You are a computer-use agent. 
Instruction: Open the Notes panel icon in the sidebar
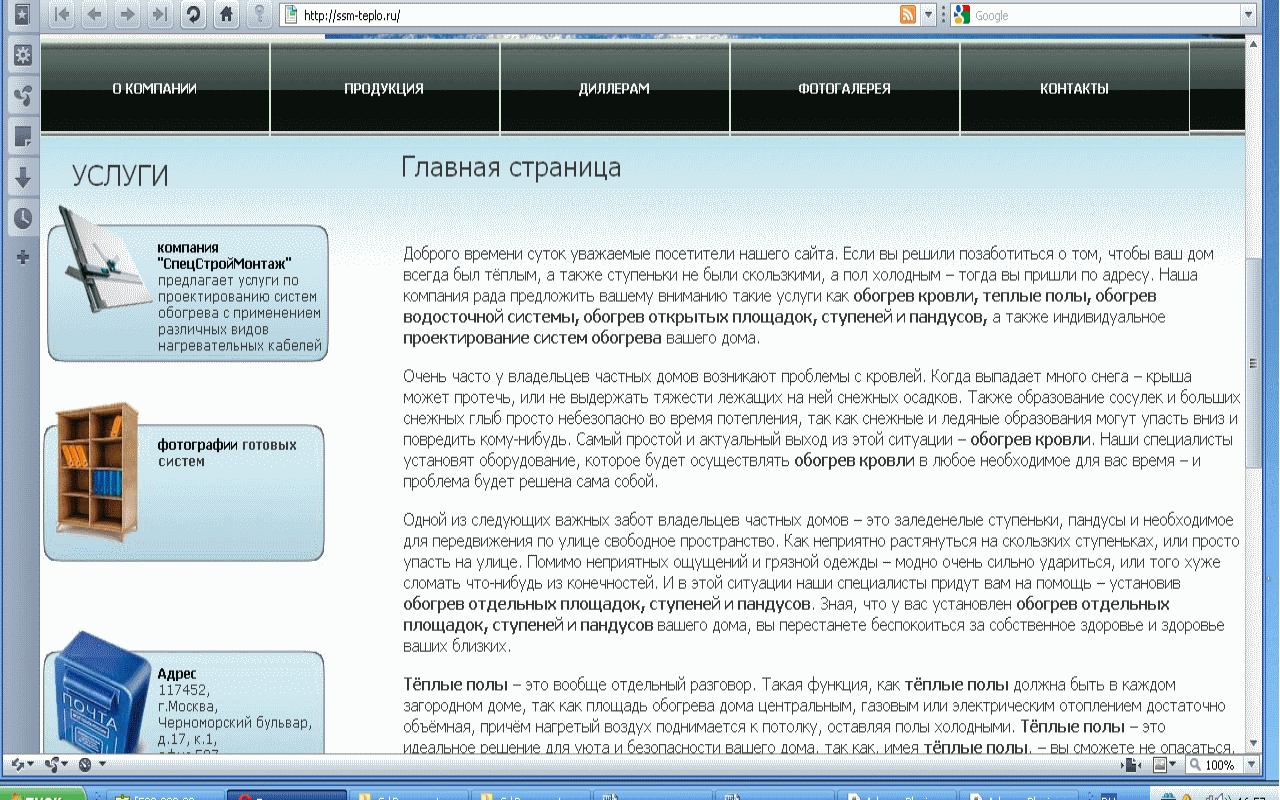[x=22, y=136]
